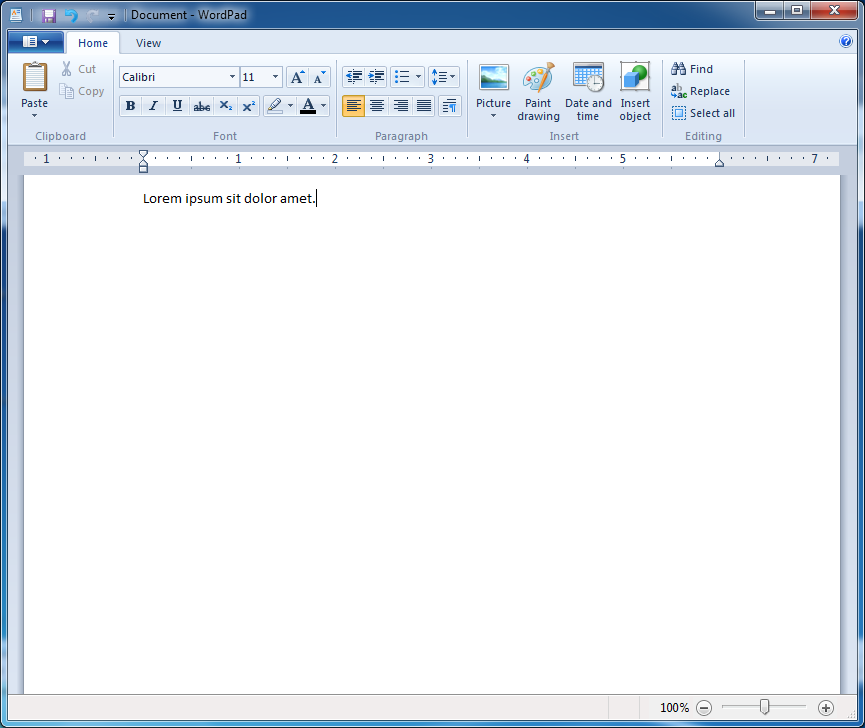Click the zoom slider handle
Image resolution: width=865 pixels, height=728 pixels.
pyautogui.click(x=764, y=707)
